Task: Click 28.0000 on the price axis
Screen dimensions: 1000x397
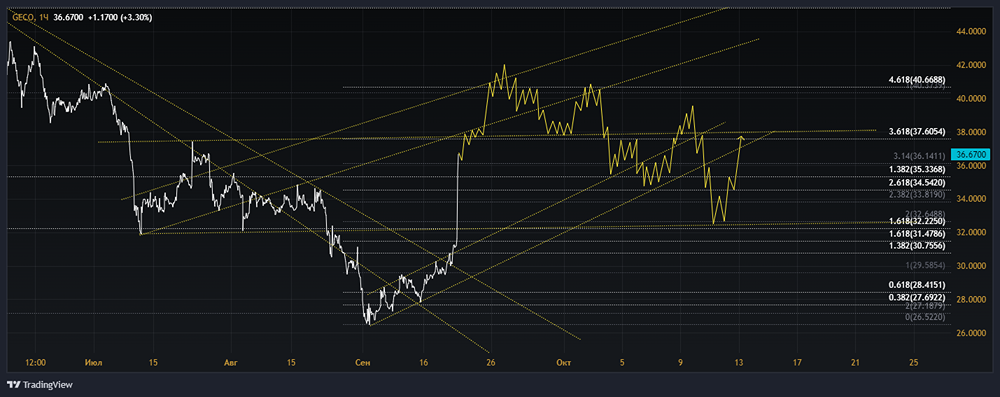Action: [972, 299]
